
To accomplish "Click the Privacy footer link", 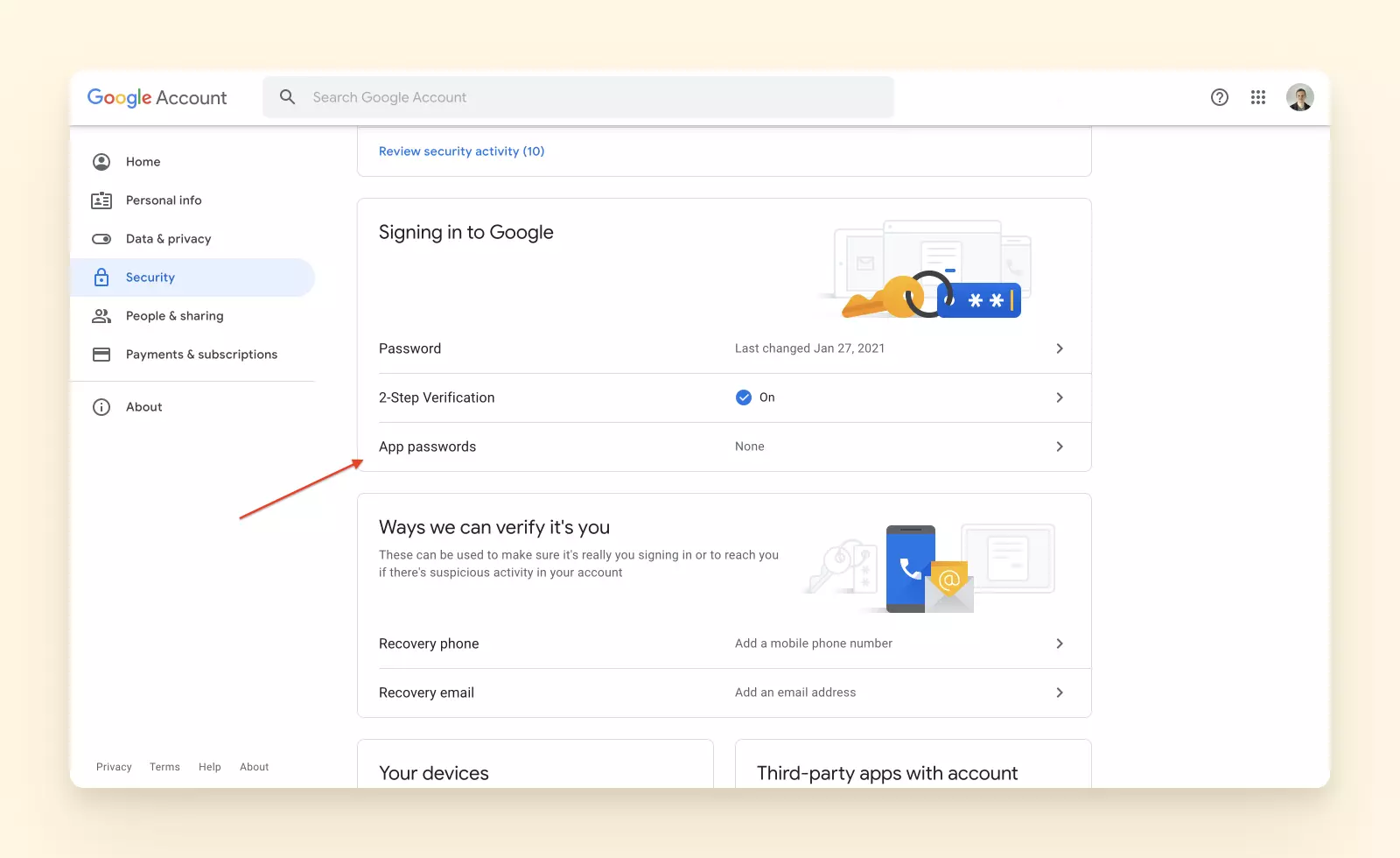I will (x=114, y=767).
